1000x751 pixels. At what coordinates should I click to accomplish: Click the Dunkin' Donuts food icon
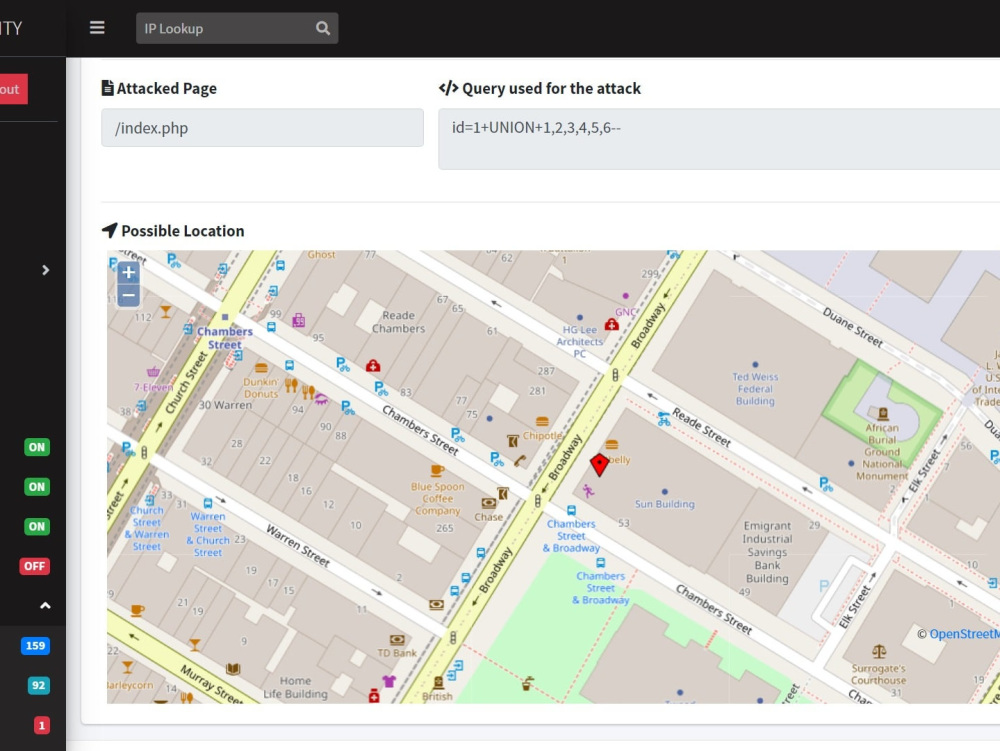click(261, 368)
